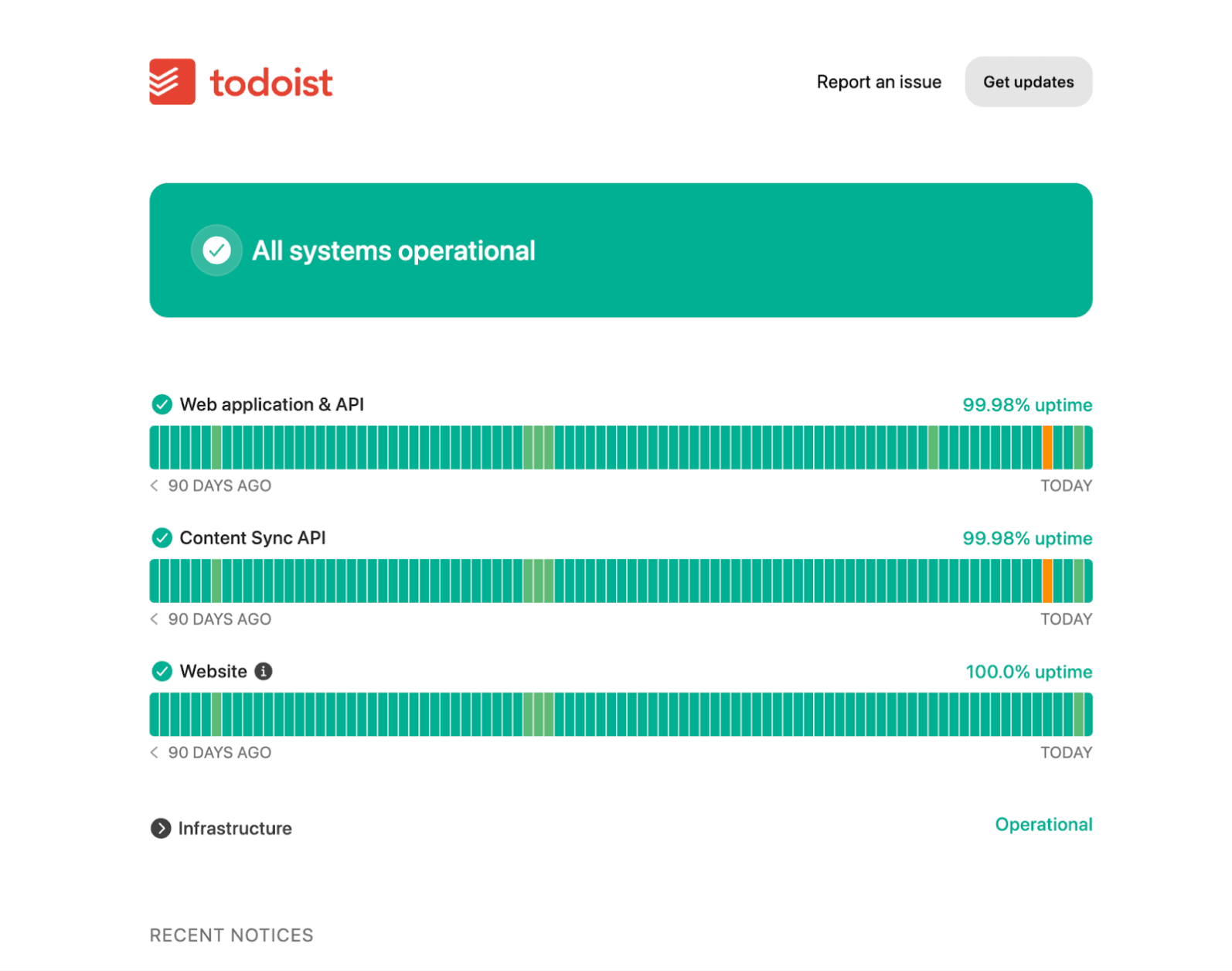
Task: Click the back chevron near 90 DAYS AGO
Action: [153, 485]
